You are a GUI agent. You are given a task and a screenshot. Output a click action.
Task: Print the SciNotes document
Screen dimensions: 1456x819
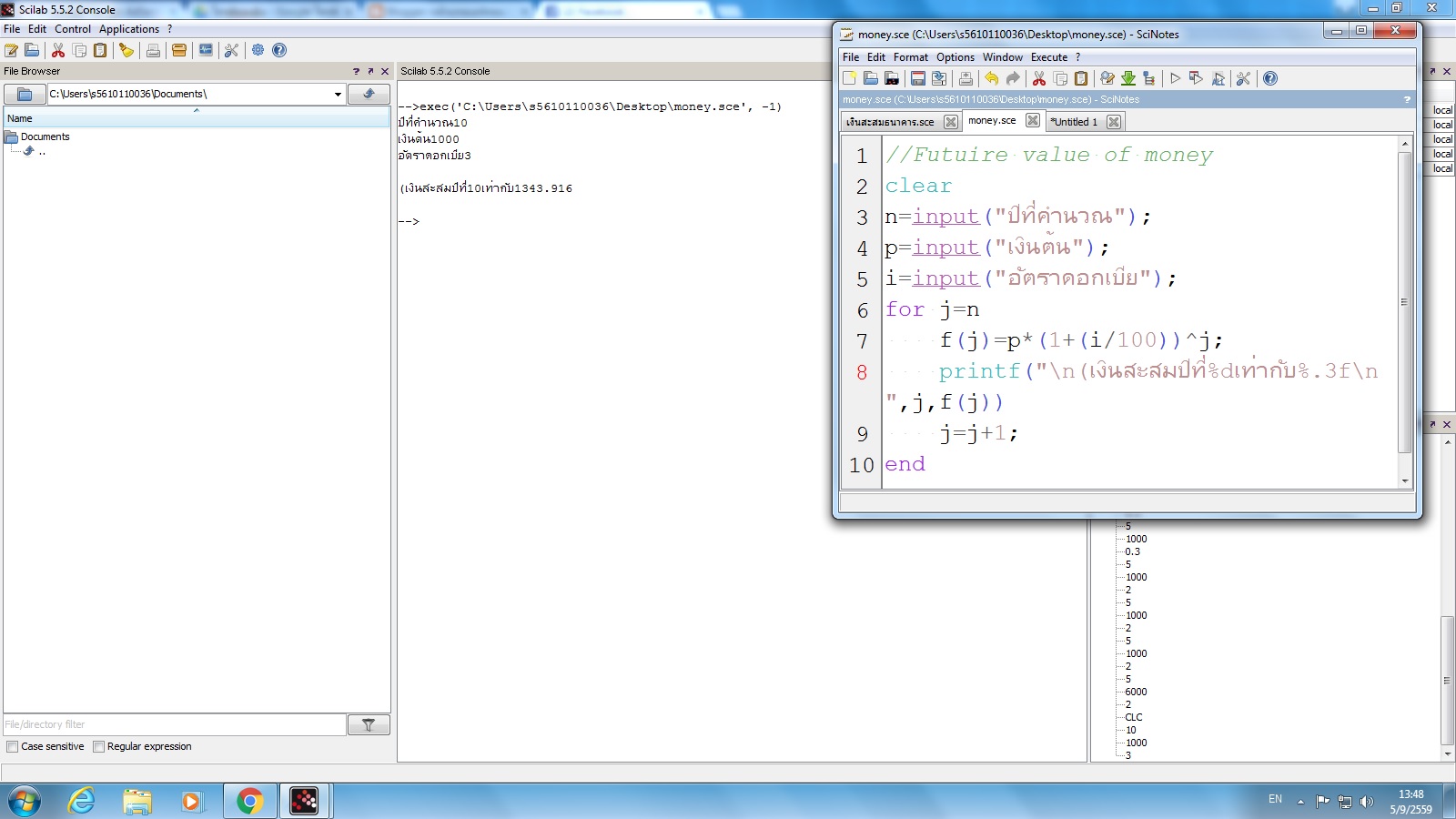click(x=966, y=78)
